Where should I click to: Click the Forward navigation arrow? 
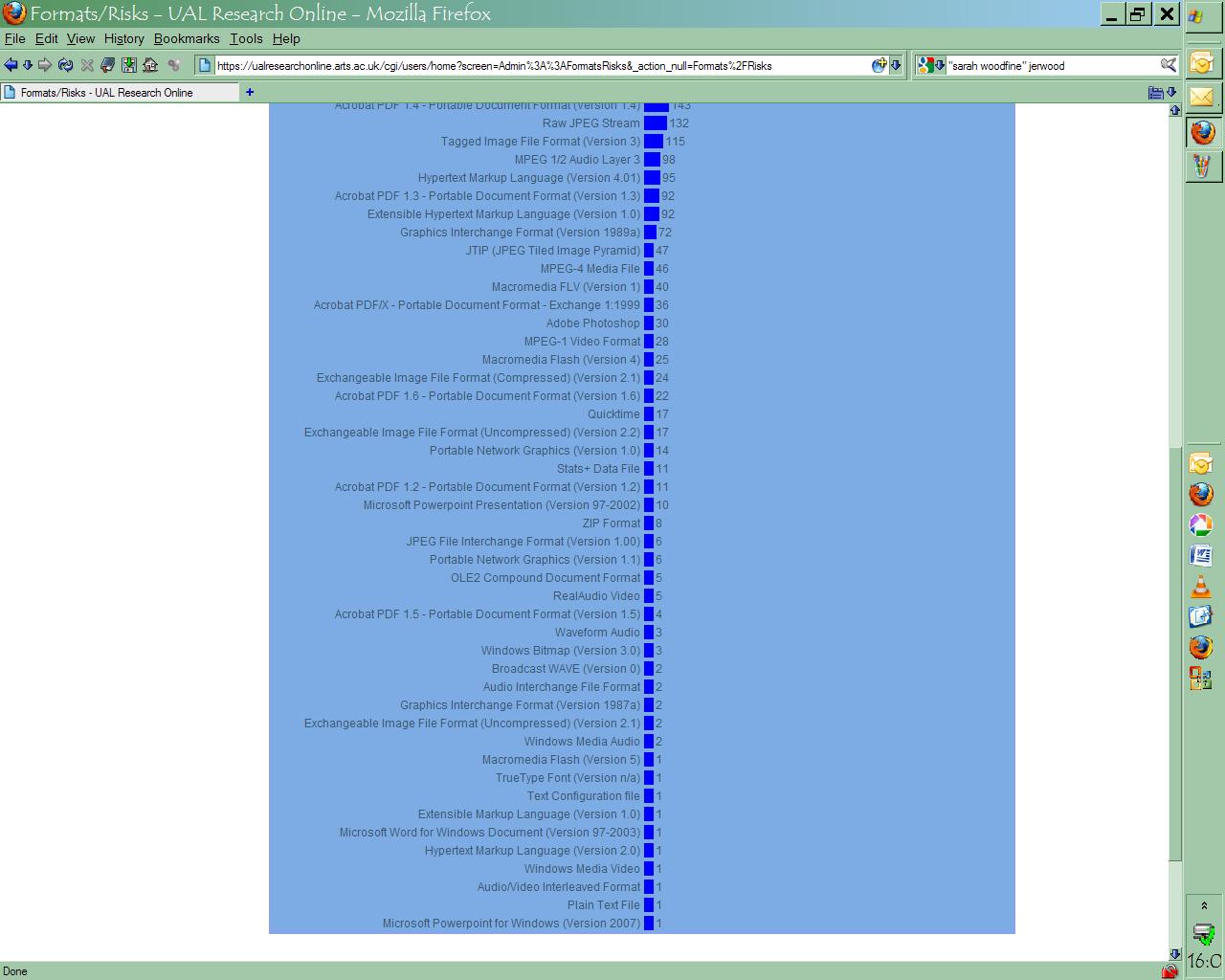[x=45, y=65]
